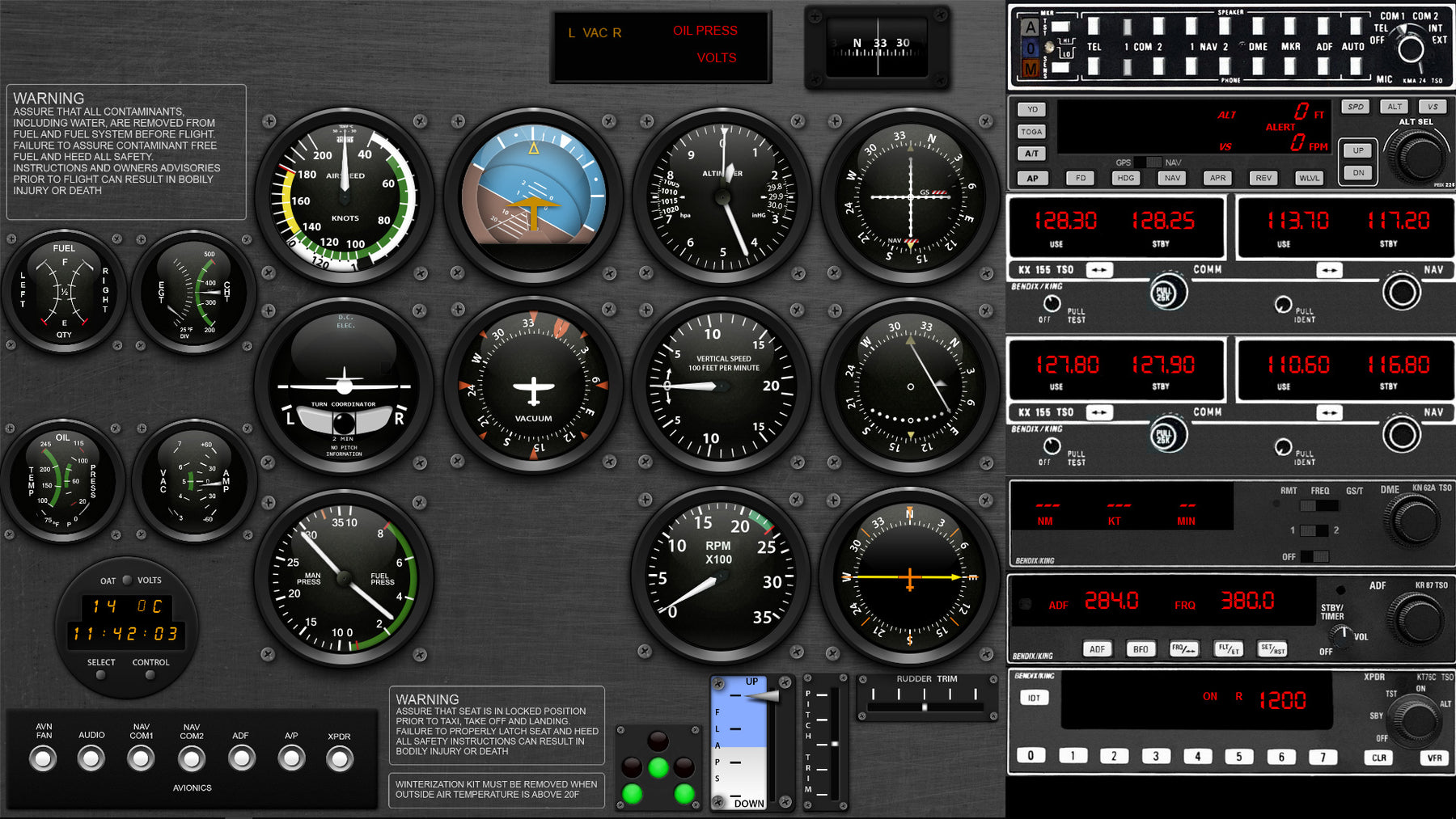
Task: Click the WLVL wing leveler button
Action: pyautogui.click(x=1309, y=178)
